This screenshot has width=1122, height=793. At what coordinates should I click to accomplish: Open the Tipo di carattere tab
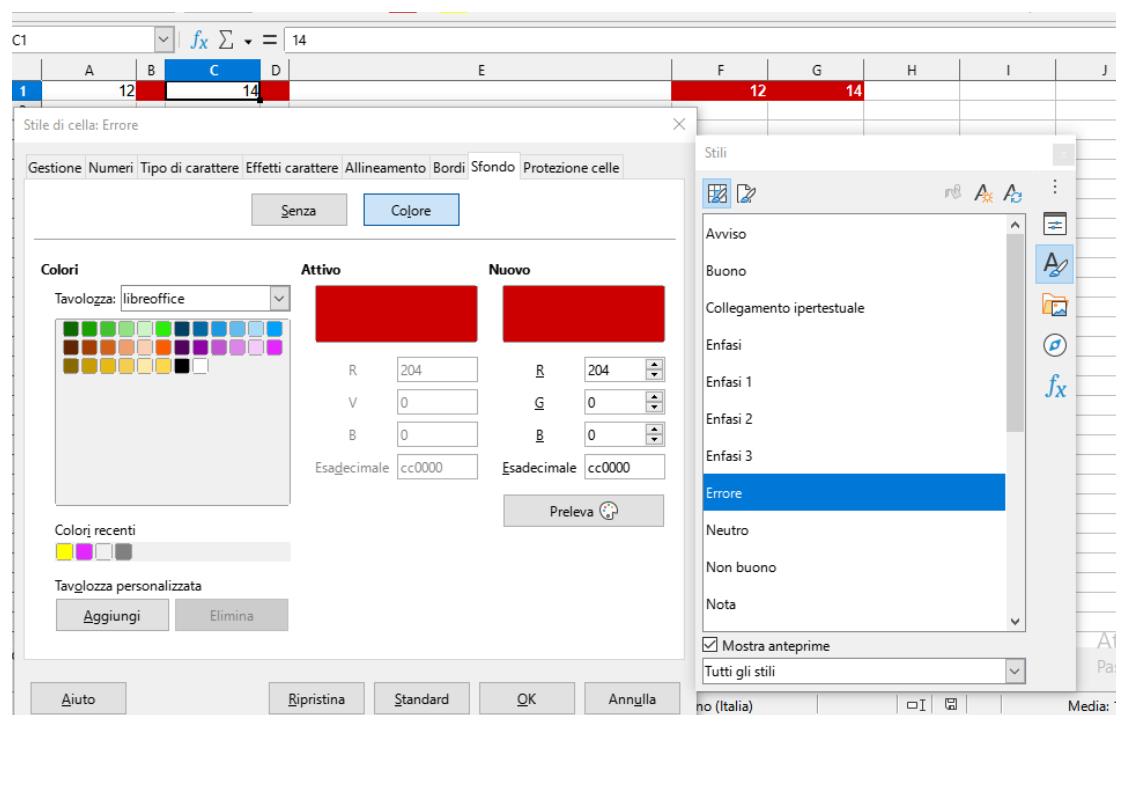[x=191, y=168]
